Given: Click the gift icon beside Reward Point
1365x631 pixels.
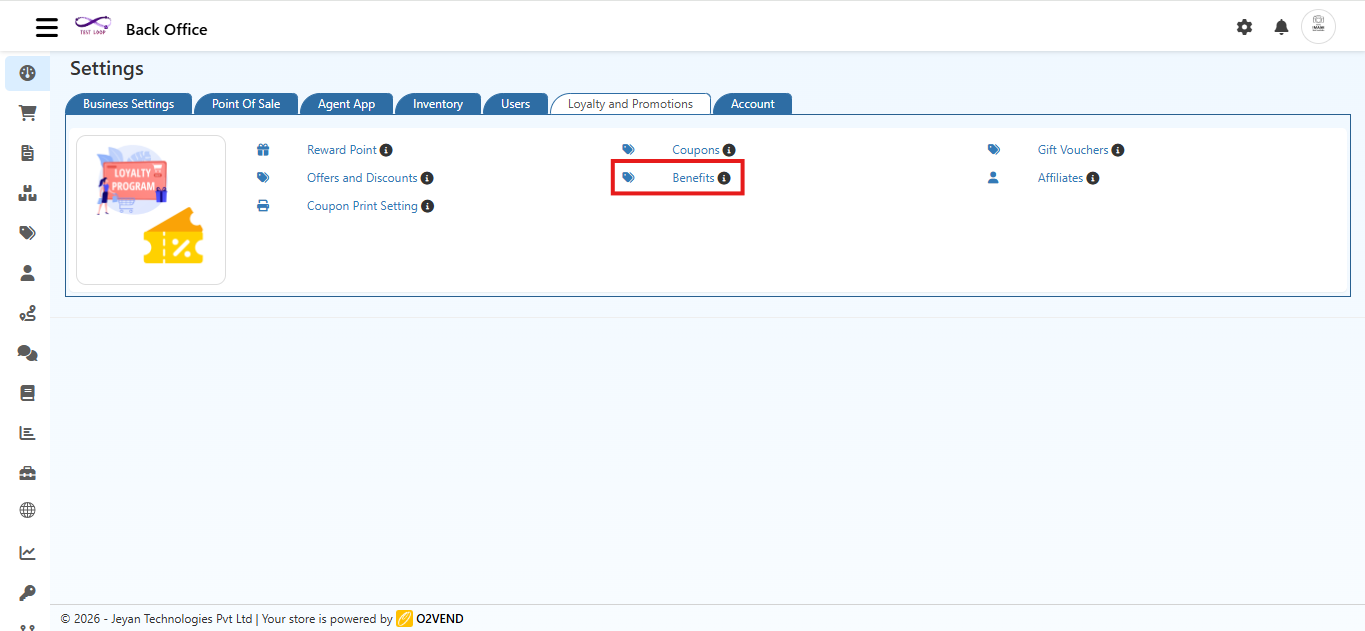Looking at the screenshot, I should 263,149.
